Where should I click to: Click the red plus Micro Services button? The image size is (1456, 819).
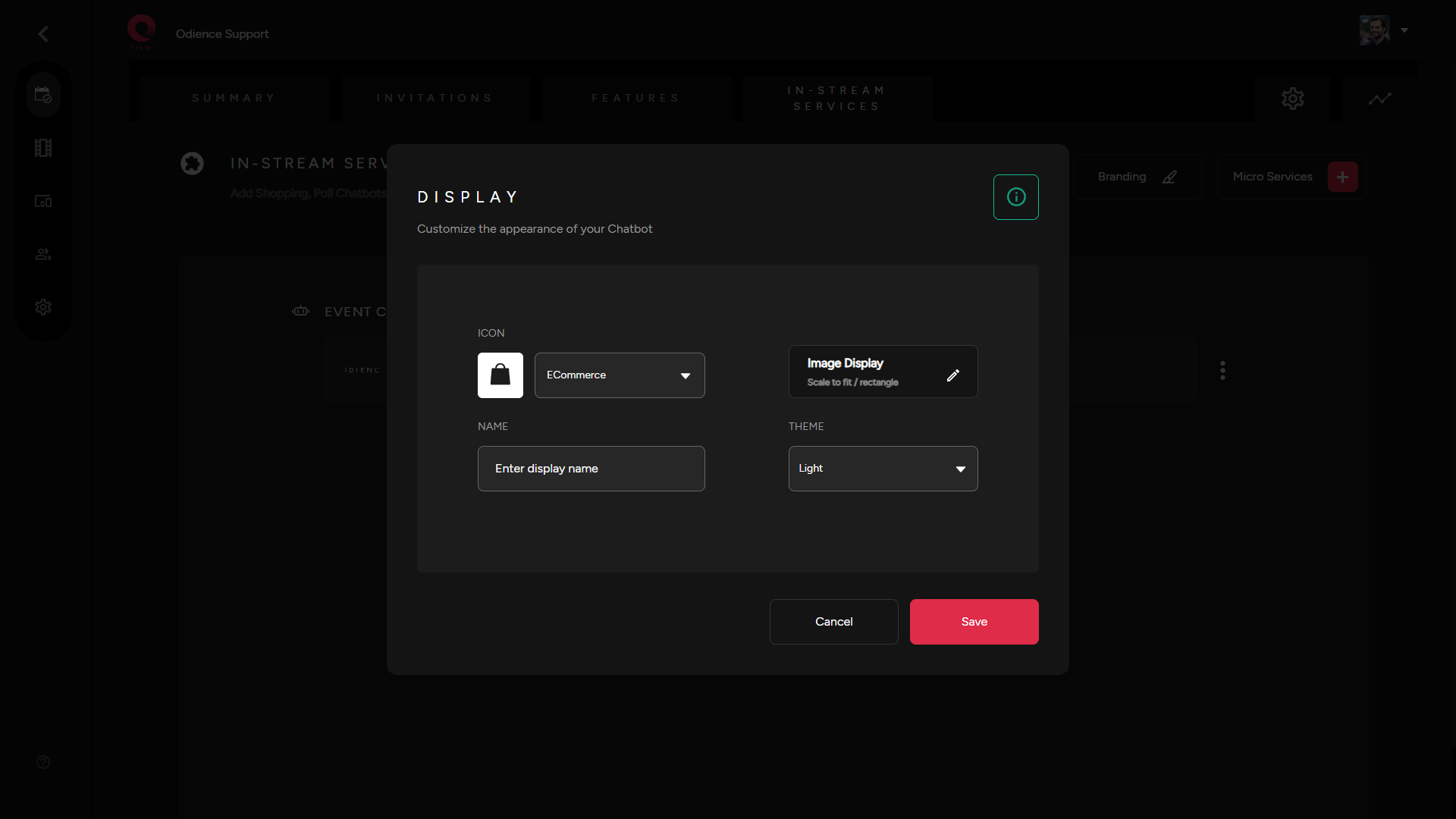[x=1342, y=177]
